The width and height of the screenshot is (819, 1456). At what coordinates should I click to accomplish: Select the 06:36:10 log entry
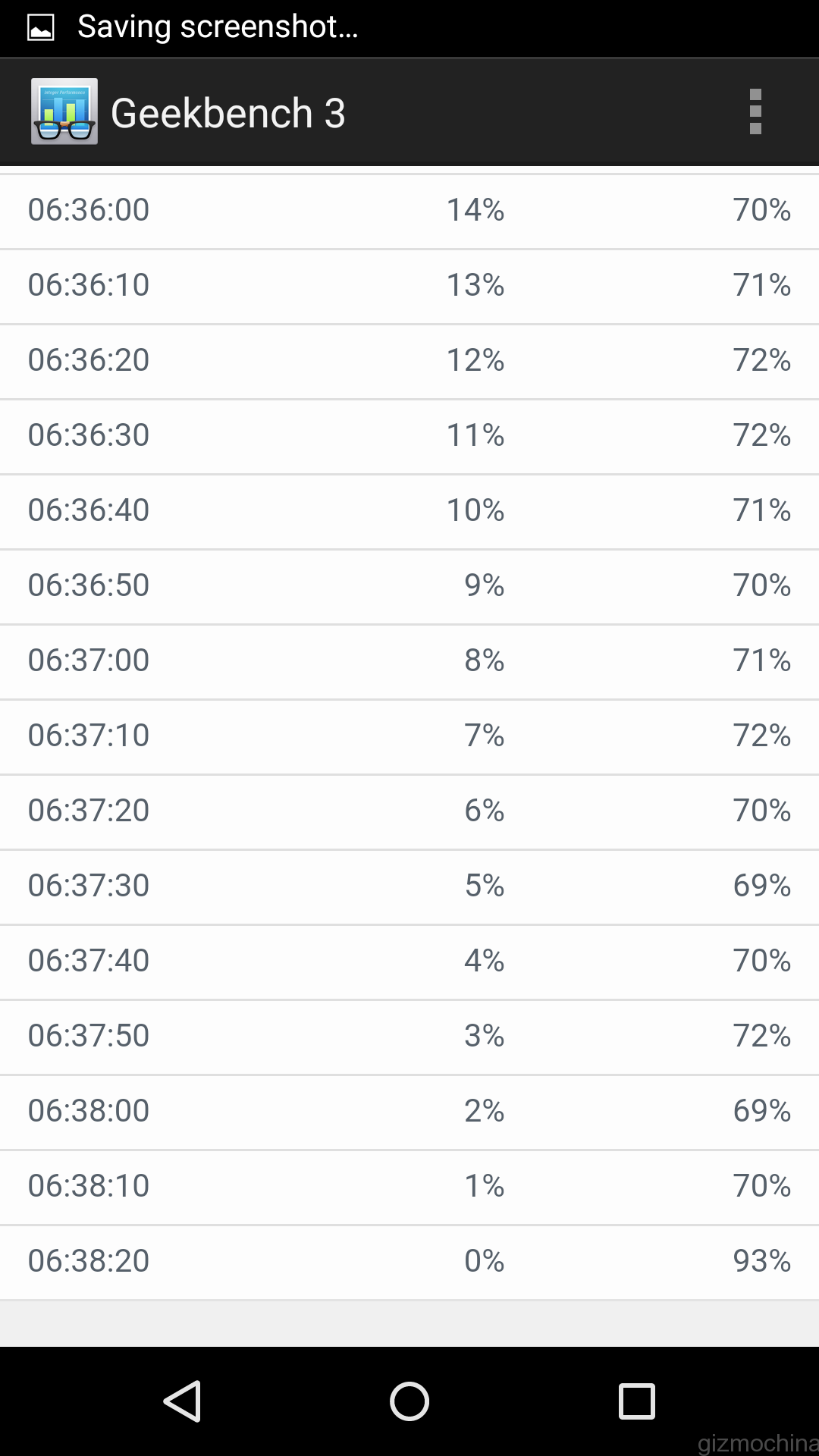click(409, 285)
